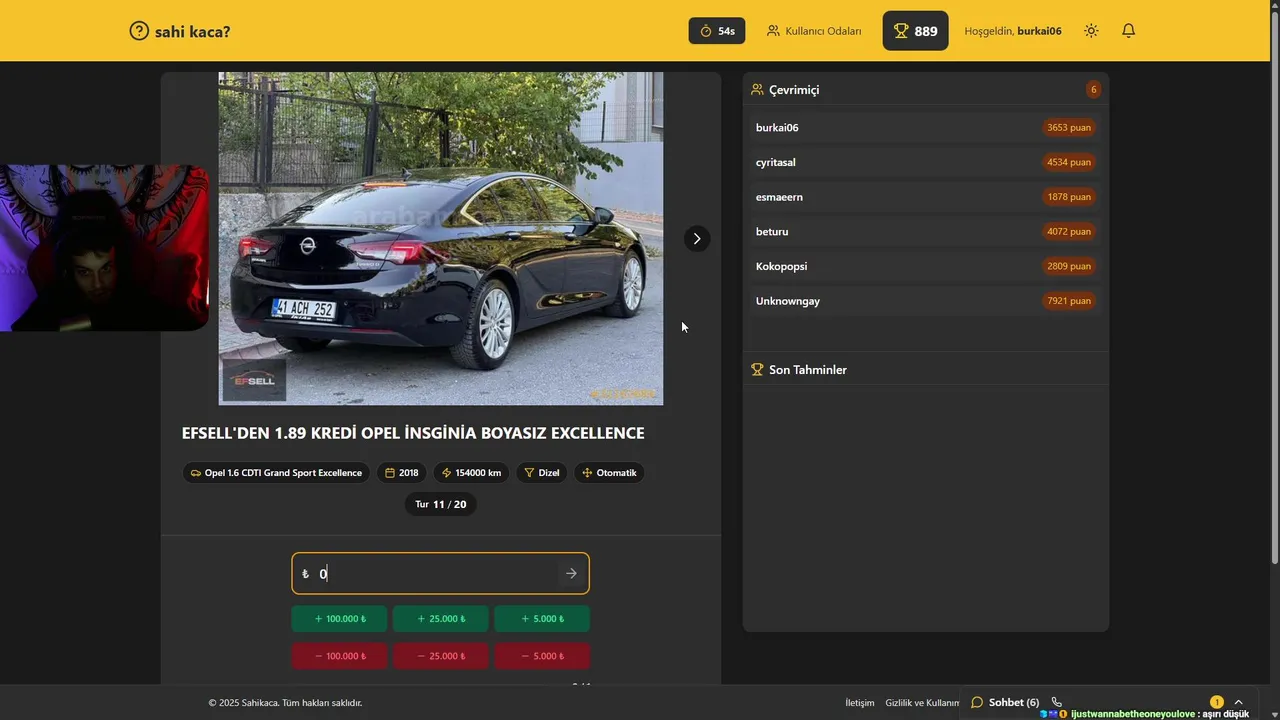Expand chat with the up chevron
This screenshot has height=720, width=1280.
(x=1238, y=702)
